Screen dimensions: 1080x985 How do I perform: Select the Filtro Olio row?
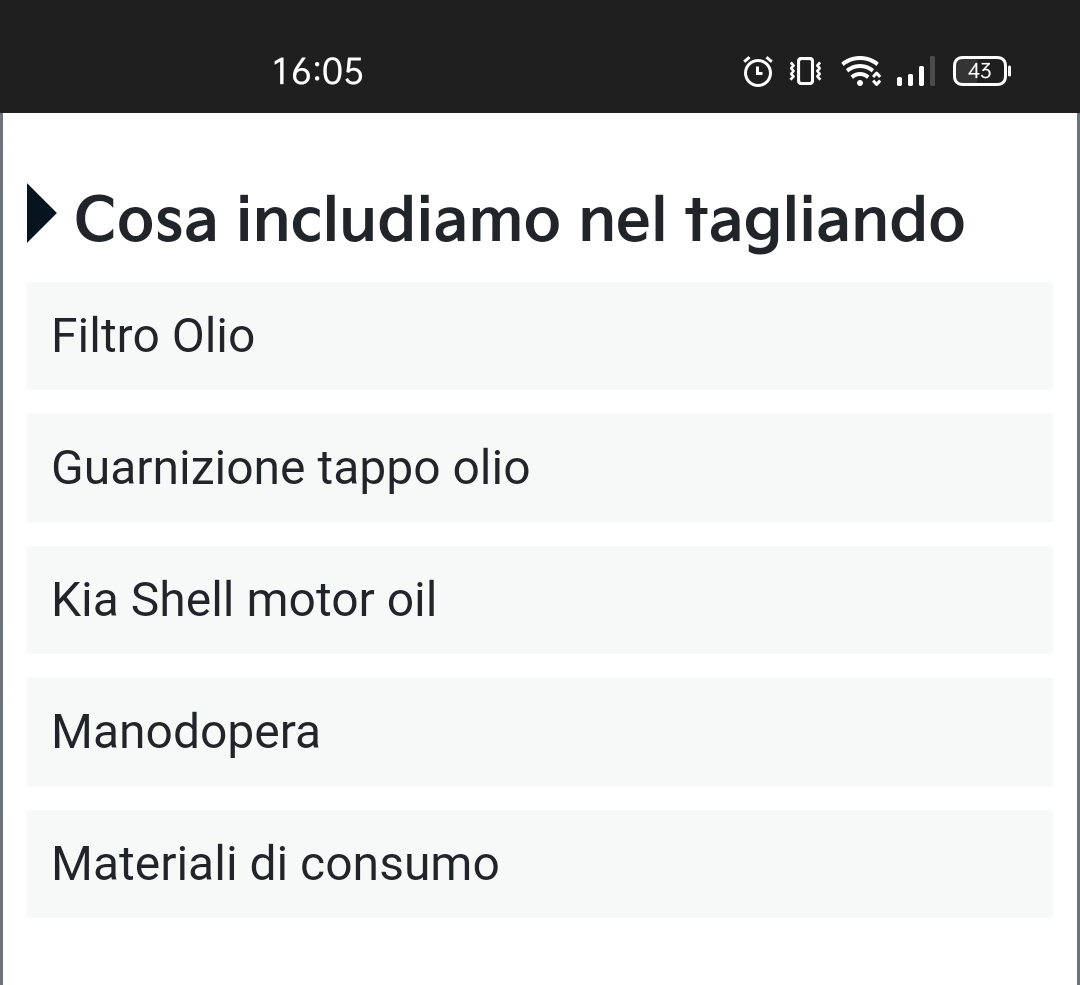pyautogui.click(x=540, y=336)
